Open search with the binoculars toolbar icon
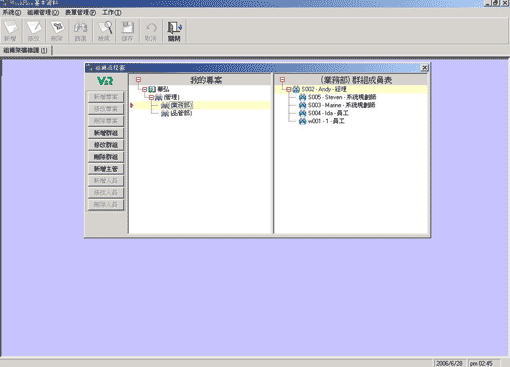 (x=80, y=31)
